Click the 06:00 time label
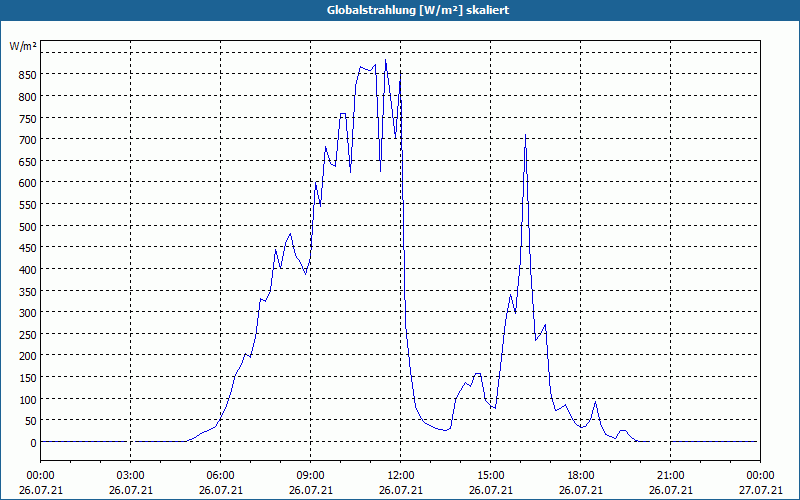Viewport: 800px width, 500px height. pos(220,476)
